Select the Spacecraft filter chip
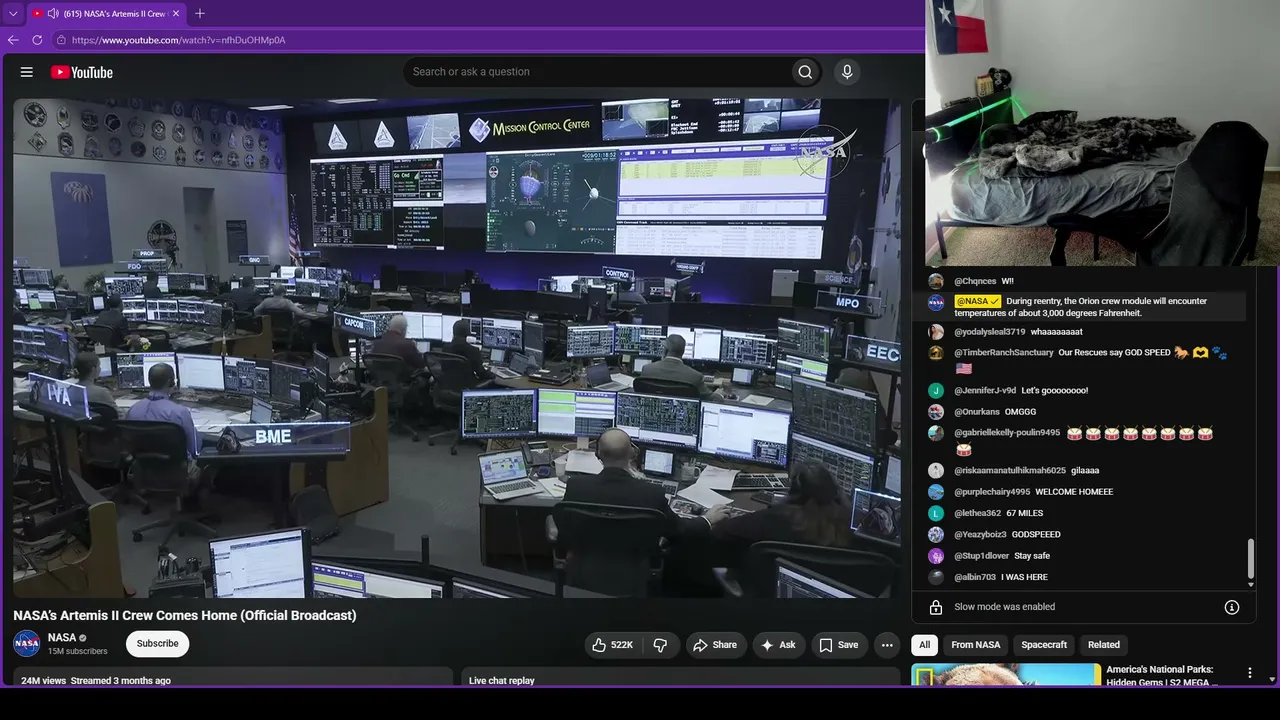Viewport: 1280px width, 720px height. tap(1044, 645)
